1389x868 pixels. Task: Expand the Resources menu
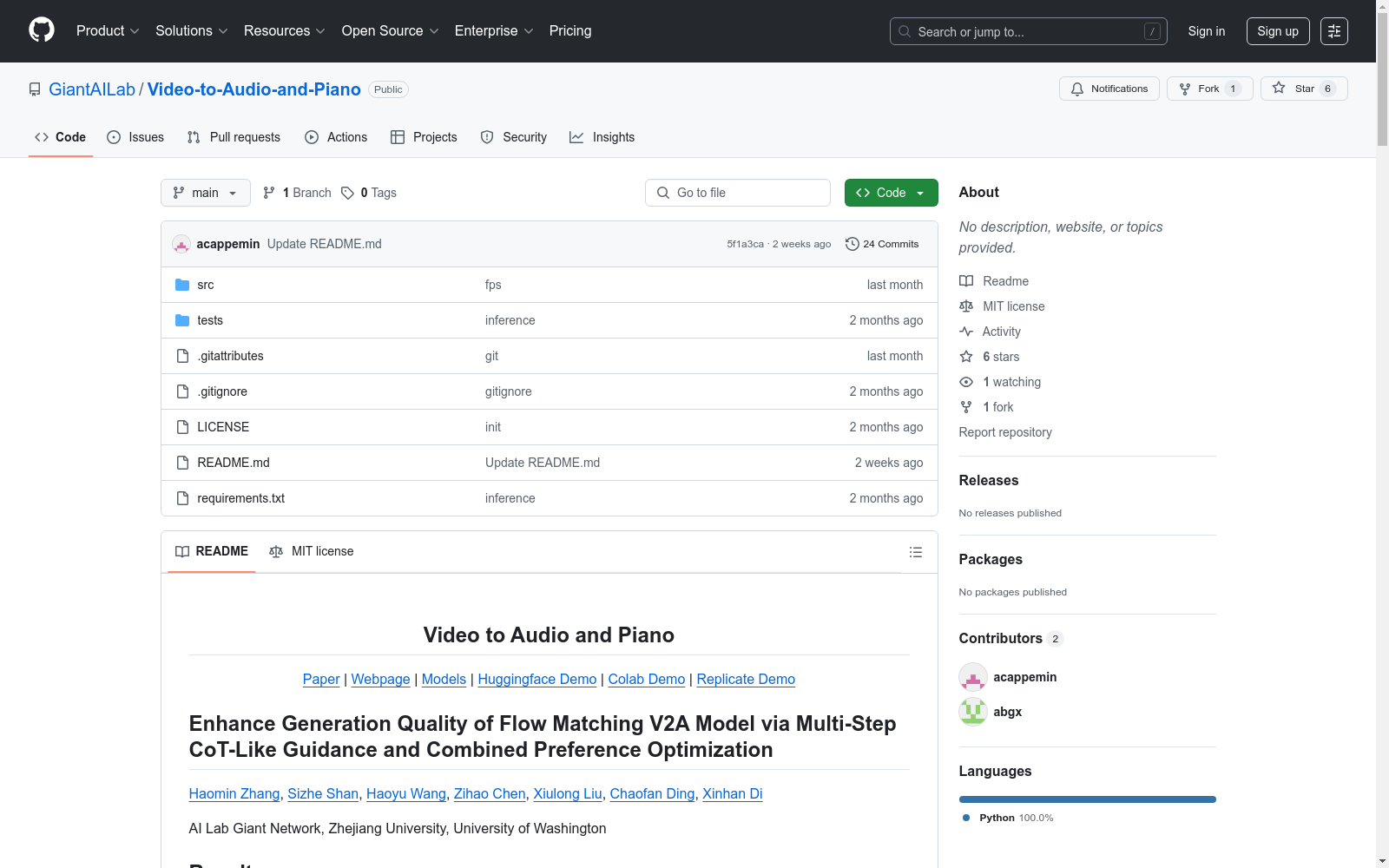click(285, 31)
